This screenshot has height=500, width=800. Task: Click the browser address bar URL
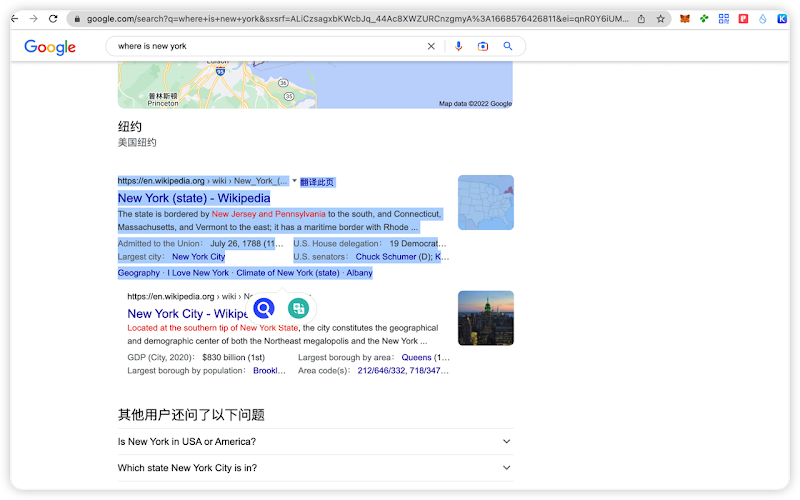tap(357, 19)
